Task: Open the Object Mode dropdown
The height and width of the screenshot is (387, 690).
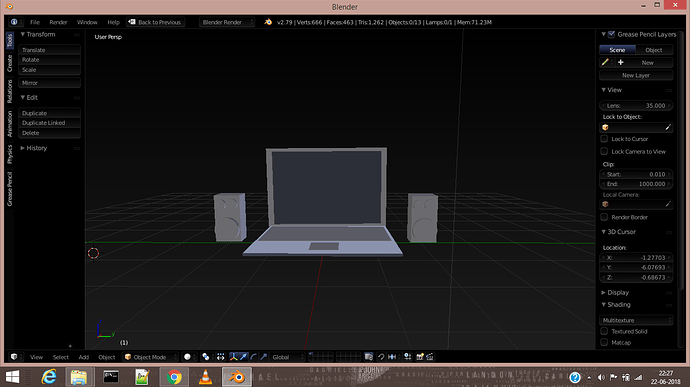Action: (x=150, y=357)
